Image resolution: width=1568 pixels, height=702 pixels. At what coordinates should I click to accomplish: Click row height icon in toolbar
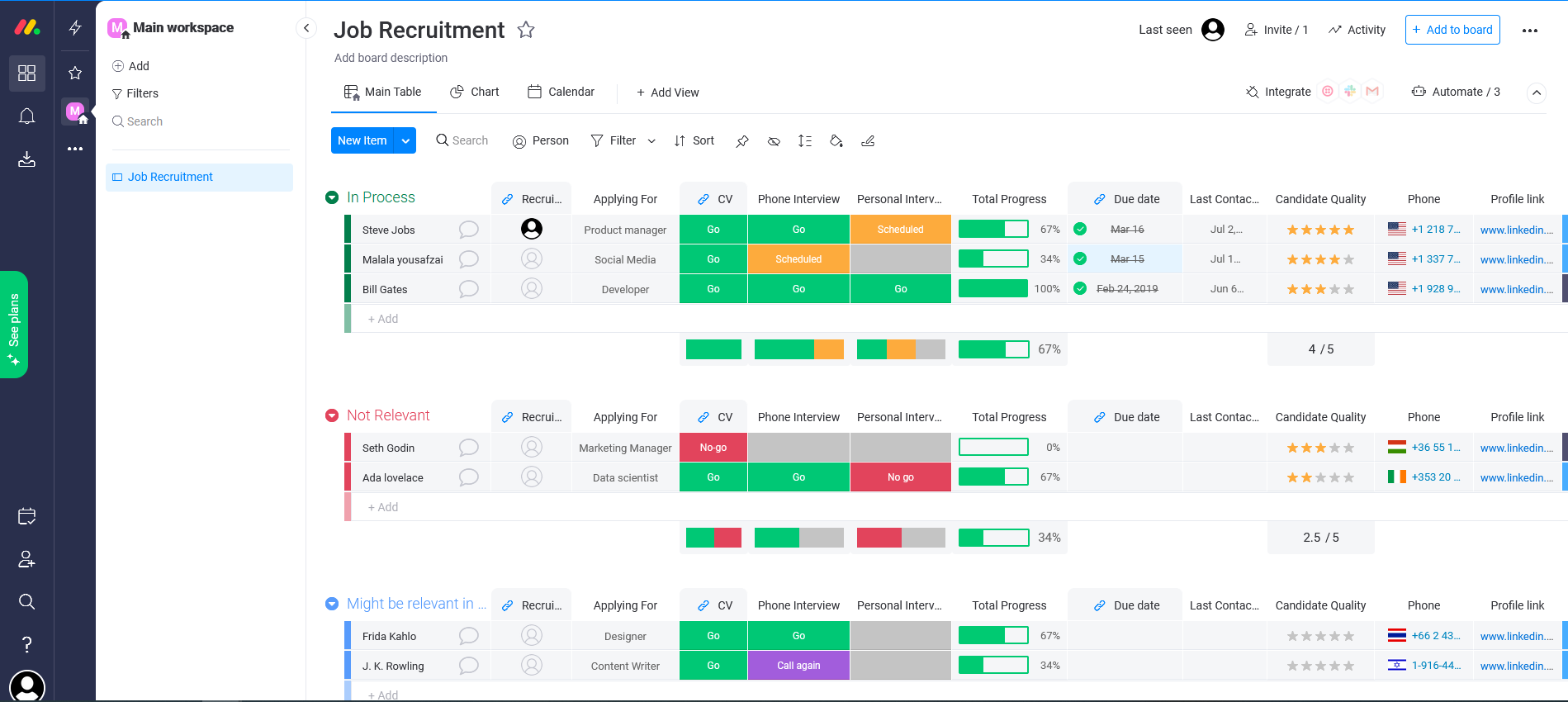click(805, 141)
